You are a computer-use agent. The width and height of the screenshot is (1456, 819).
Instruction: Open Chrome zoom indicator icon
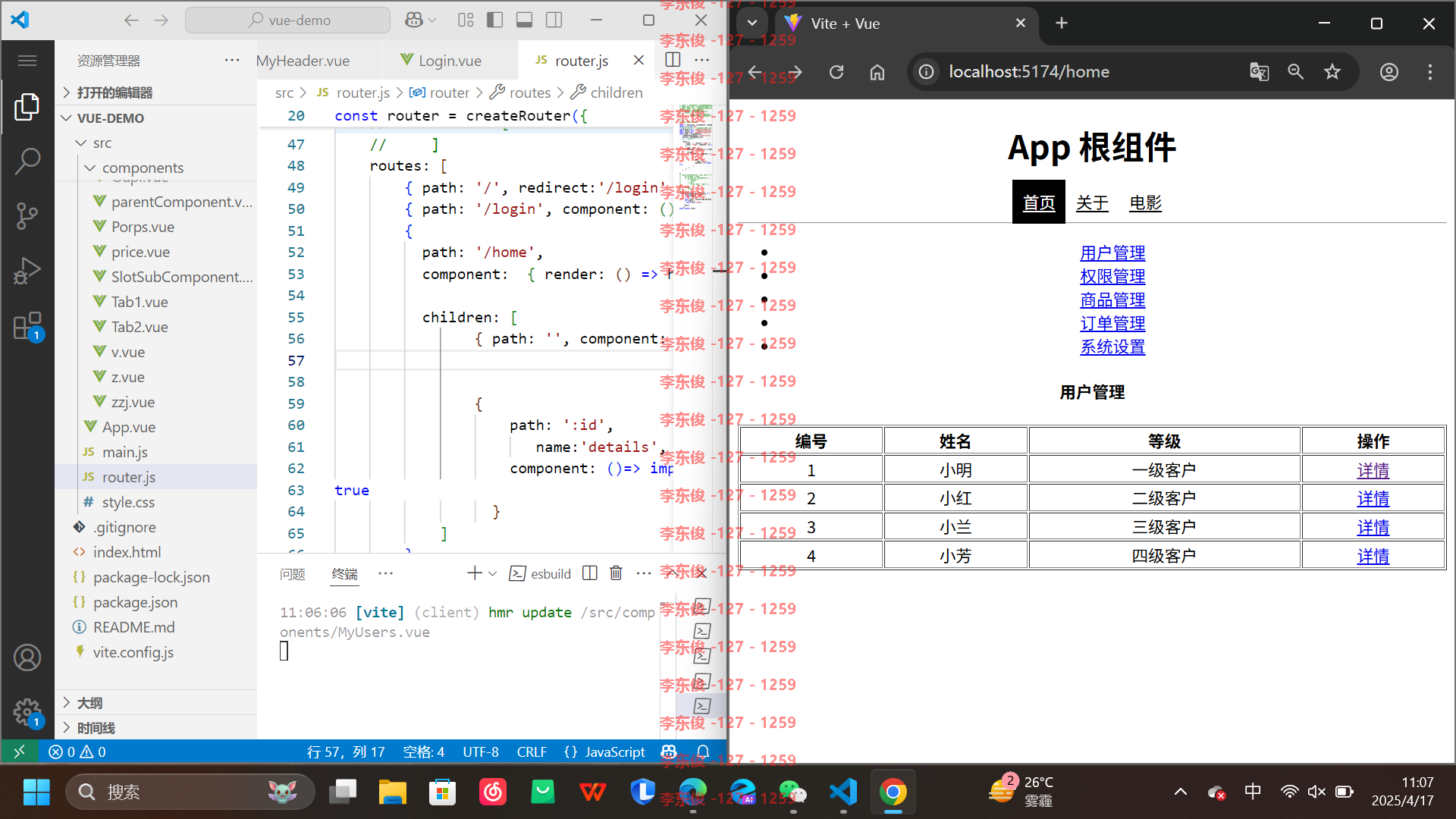point(1296,72)
